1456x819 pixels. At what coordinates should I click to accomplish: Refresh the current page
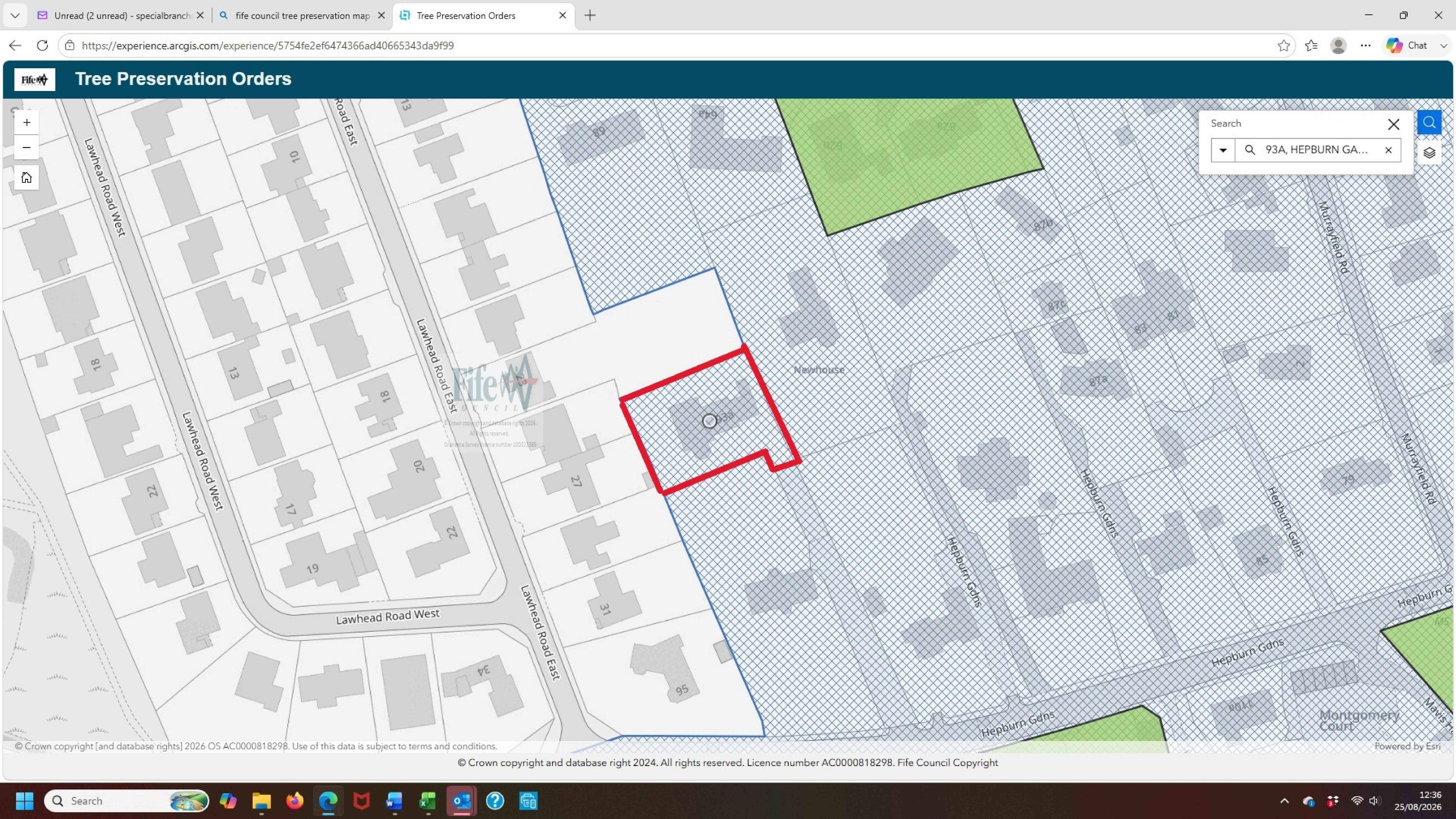pyautogui.click(x=42, y=45)
